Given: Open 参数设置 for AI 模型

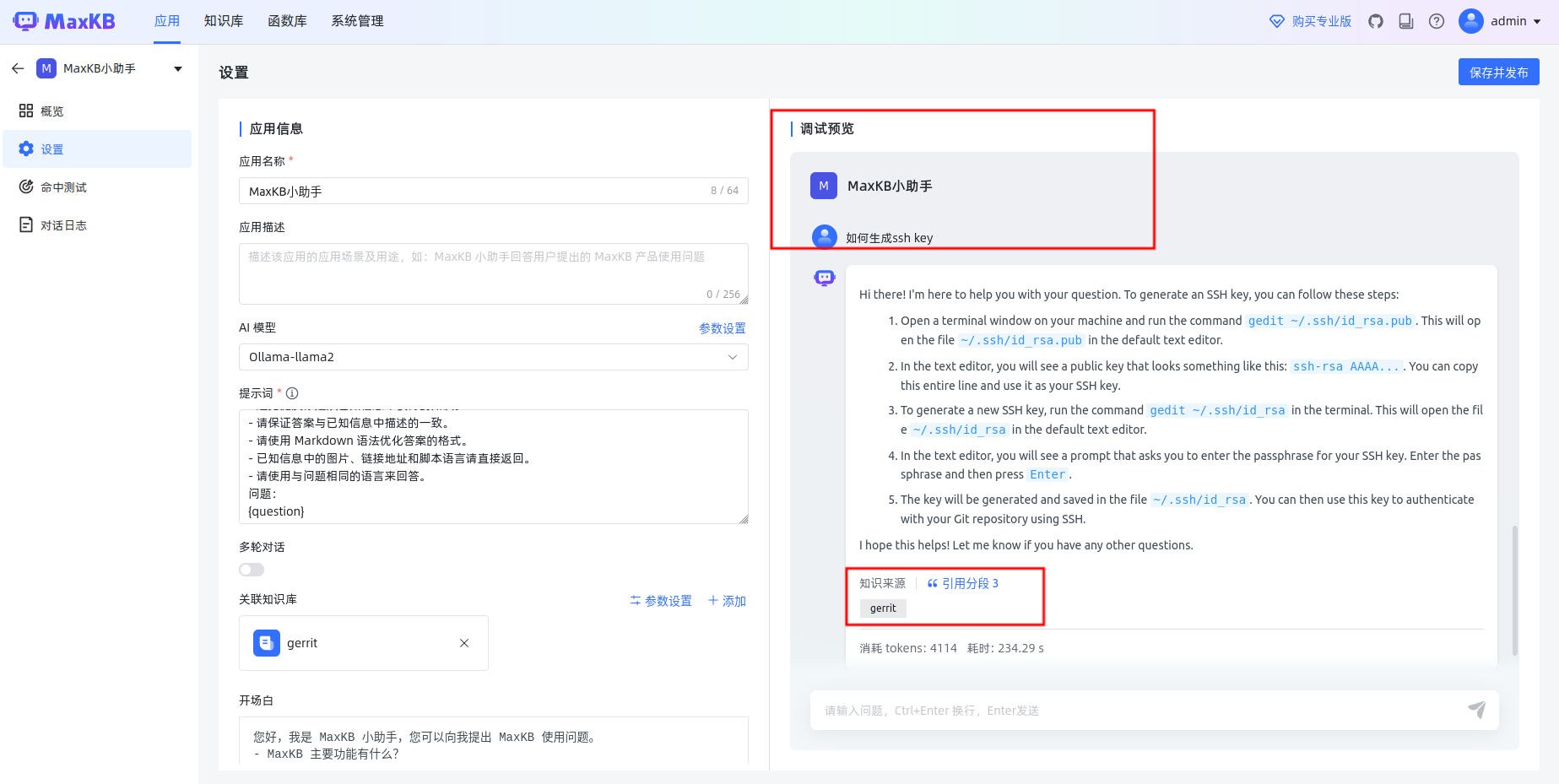Looking at the screenshot, I should click(723, 328).
